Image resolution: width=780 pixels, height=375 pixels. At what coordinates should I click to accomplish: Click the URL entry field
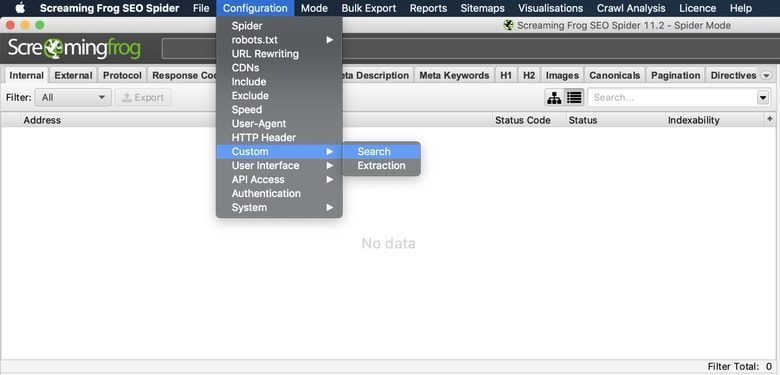coord(189,49)
